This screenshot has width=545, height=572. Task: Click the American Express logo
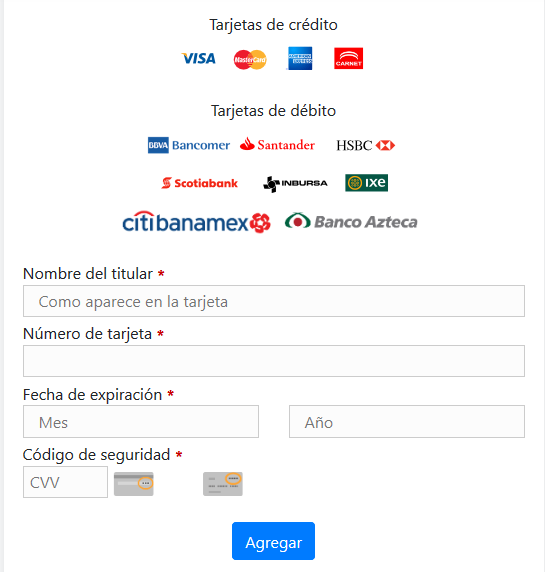(300, 58)
